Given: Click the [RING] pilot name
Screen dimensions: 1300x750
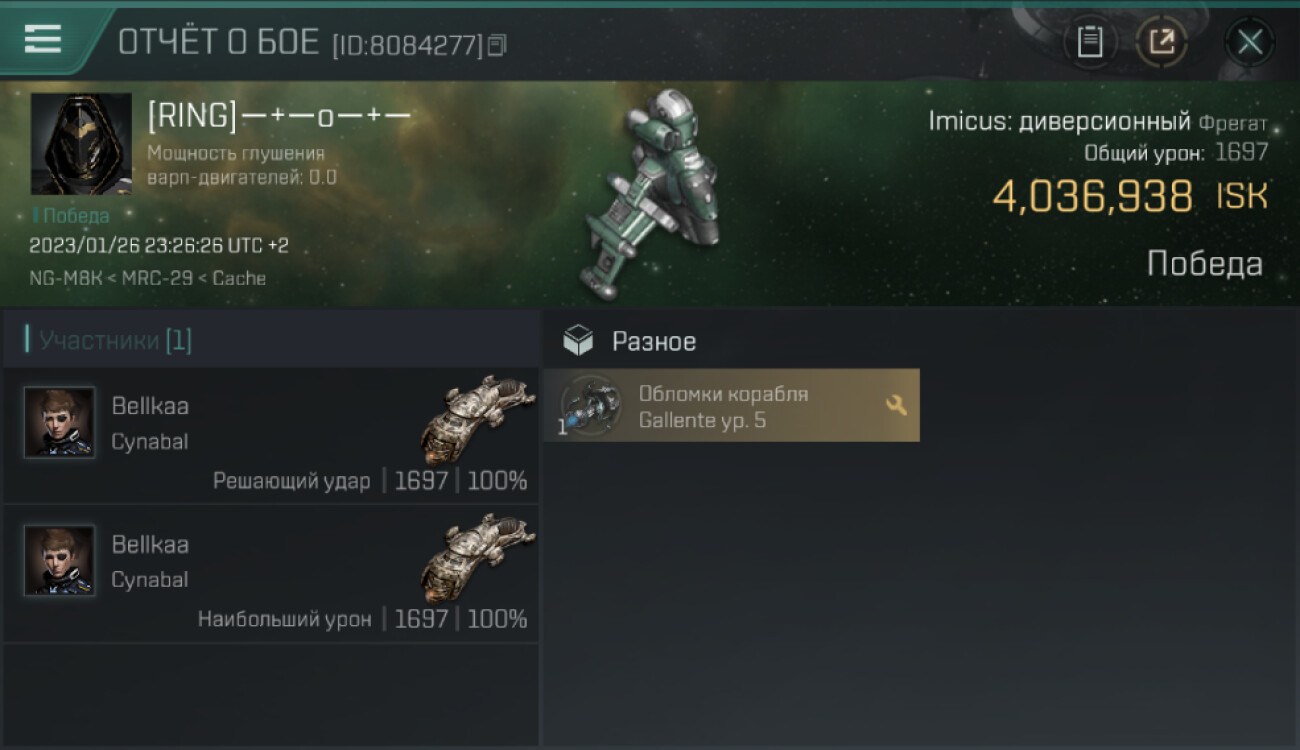Looking at the screenshot, I should pos(279,116).
